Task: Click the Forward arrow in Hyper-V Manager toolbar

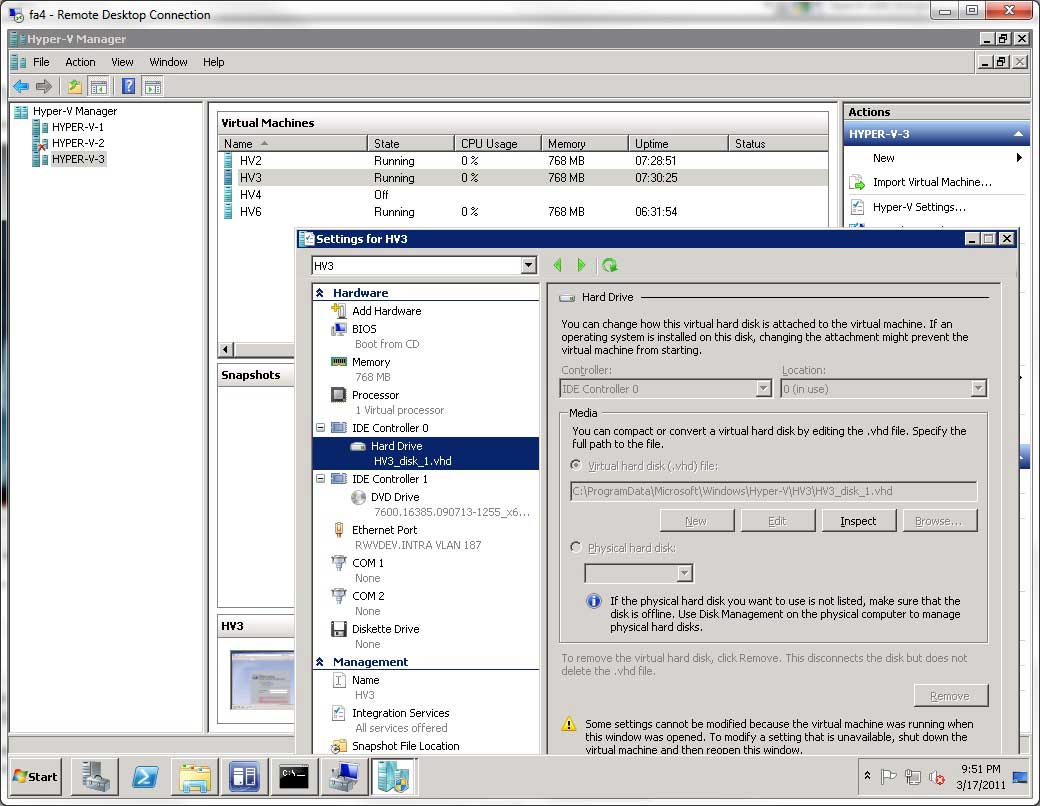Action: tap(44, 86)
